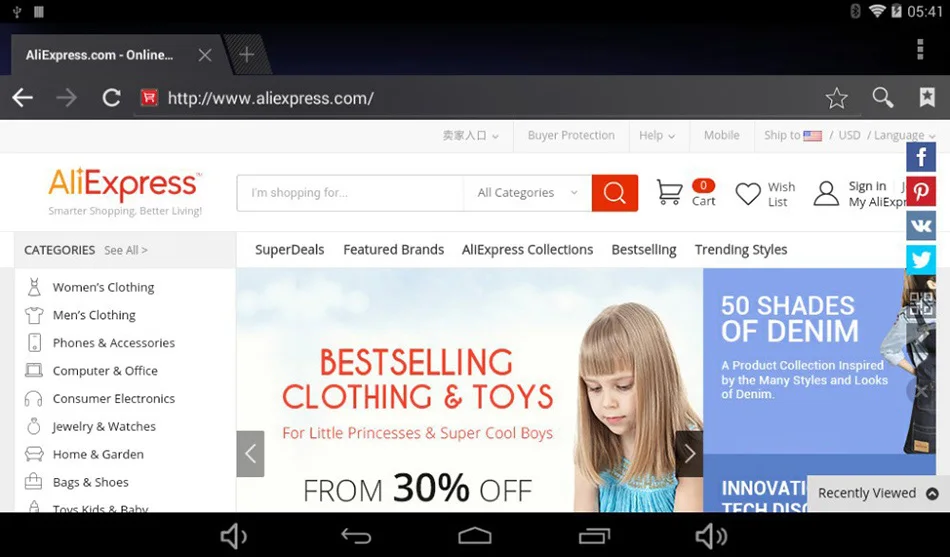Expand the All Categories dropdown

527,193
